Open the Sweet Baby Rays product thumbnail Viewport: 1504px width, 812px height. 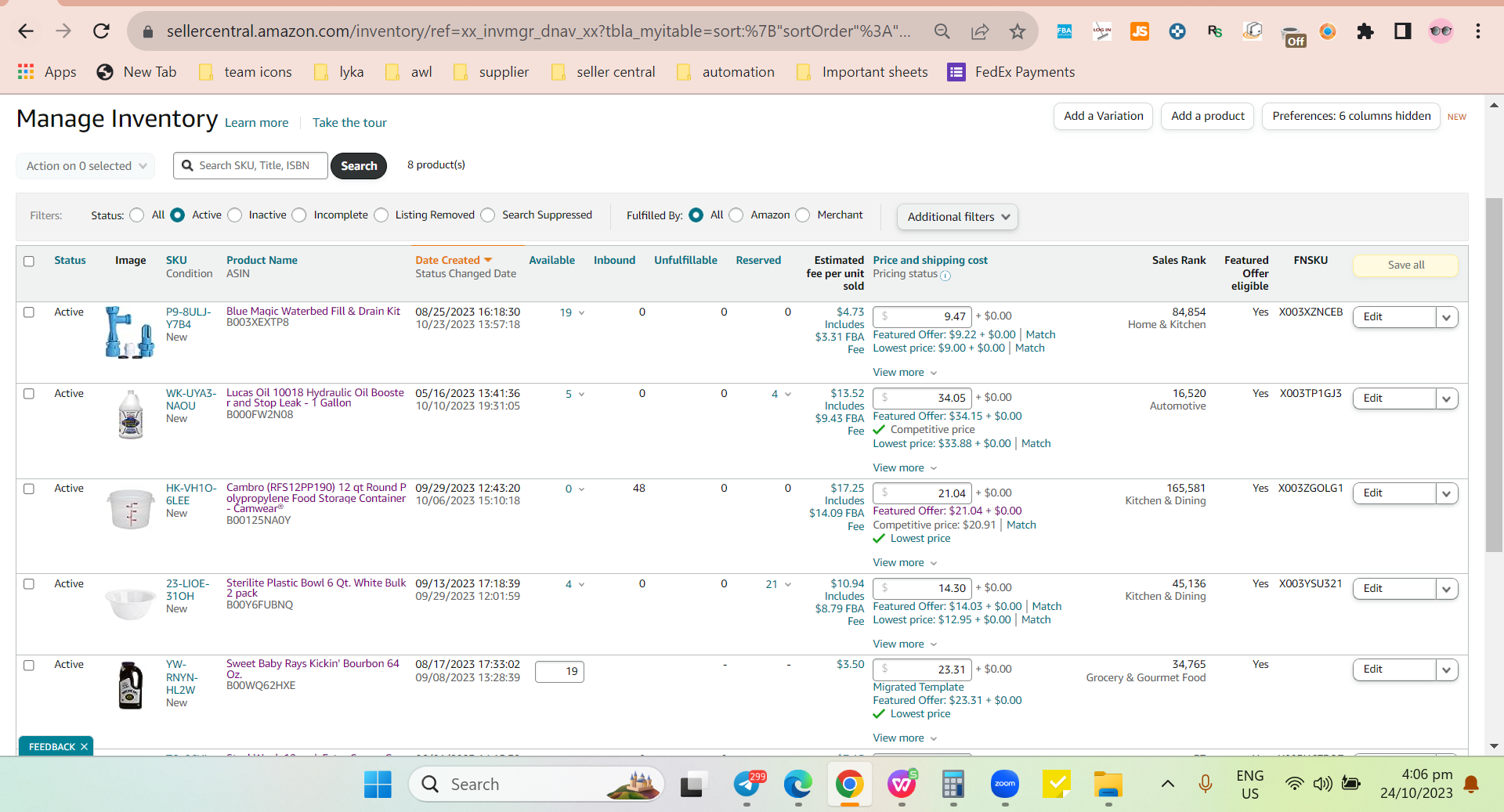(x=130, y=685)
